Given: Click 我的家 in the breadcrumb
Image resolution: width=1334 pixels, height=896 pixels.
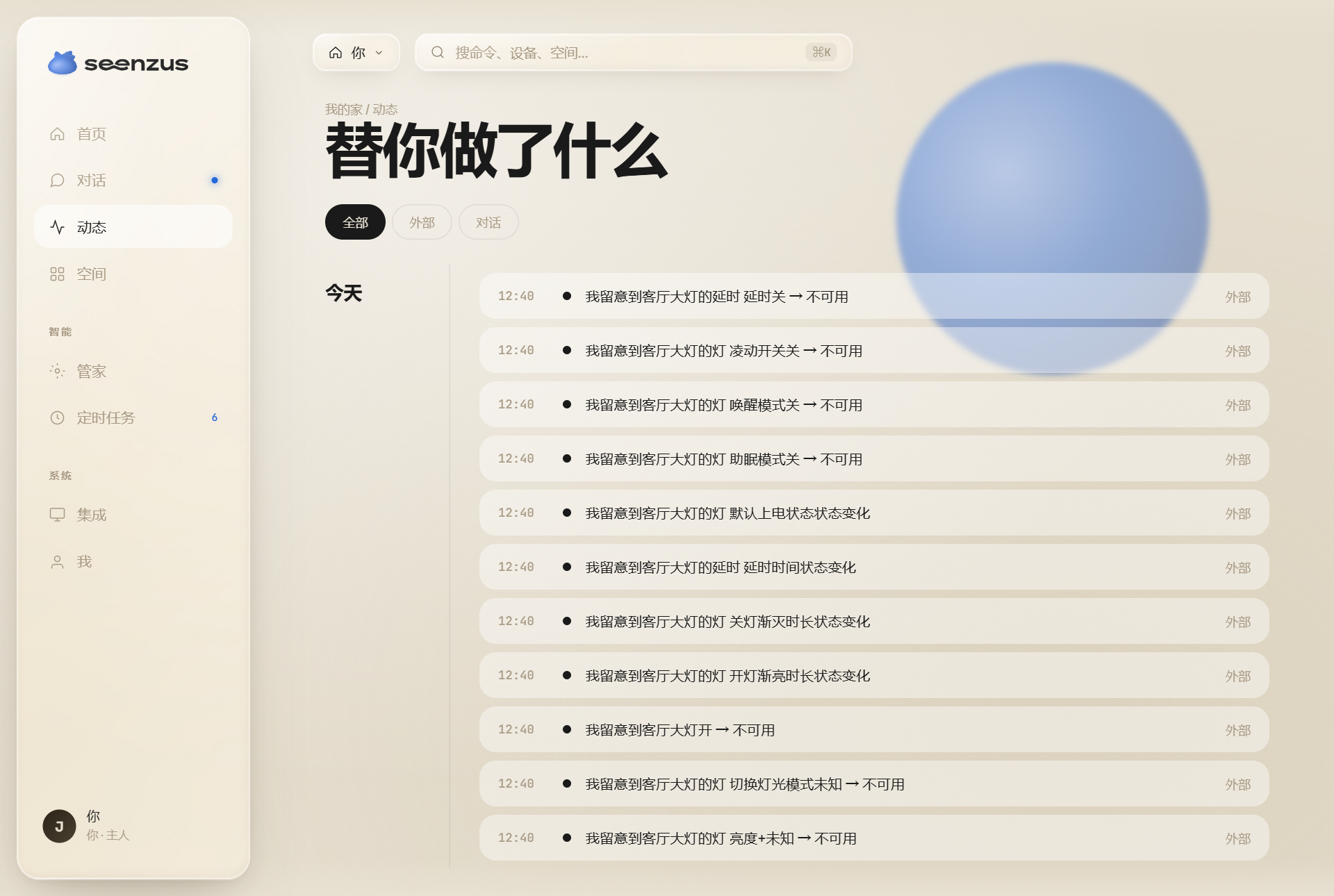Looking at the screenshot, I should point(343,109).
